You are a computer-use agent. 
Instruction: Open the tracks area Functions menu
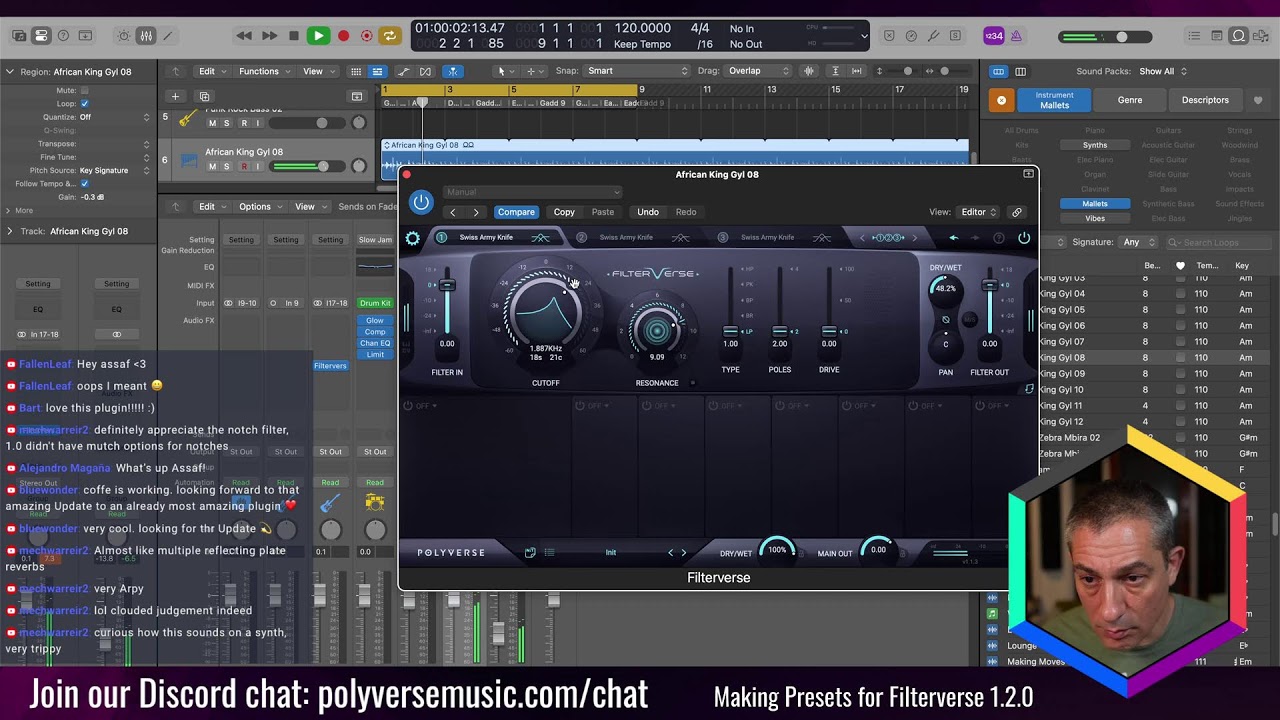(x=262, y=71)
